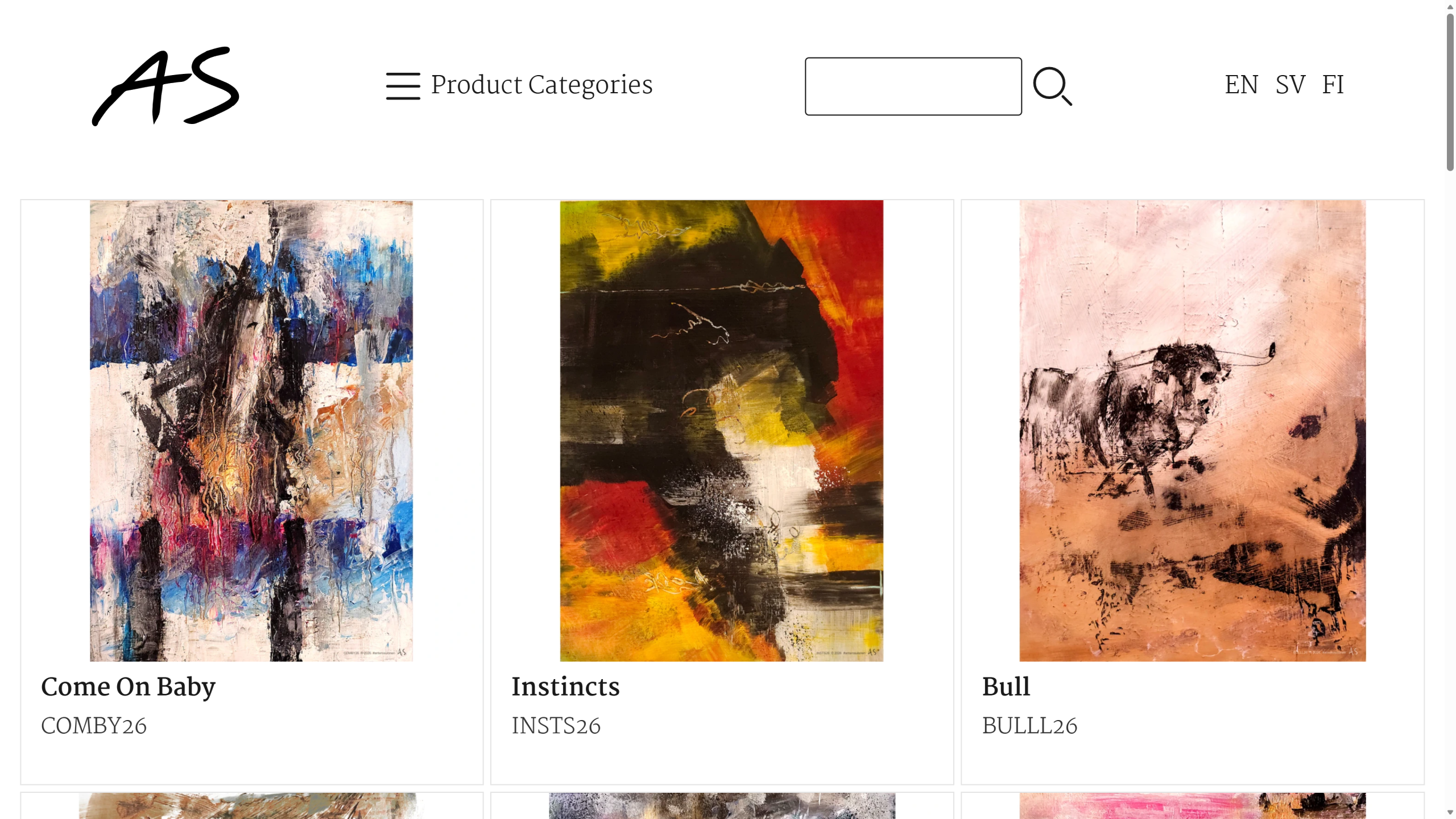Click the Bull title link
This screenshot has height=819, width=1456.
[x=1006, y=686]
